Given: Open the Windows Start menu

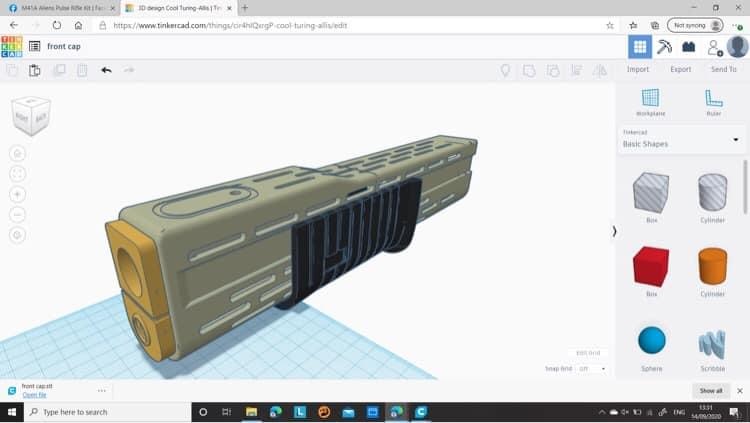Looking at the screenshot, I should (x=12, y=412).
